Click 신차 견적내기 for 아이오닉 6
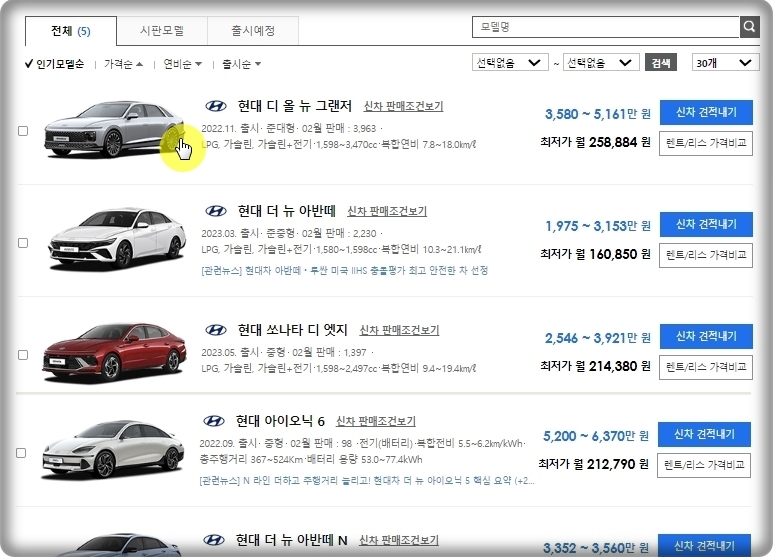Viewport: 773px width, 557px height. coord(704,434)
